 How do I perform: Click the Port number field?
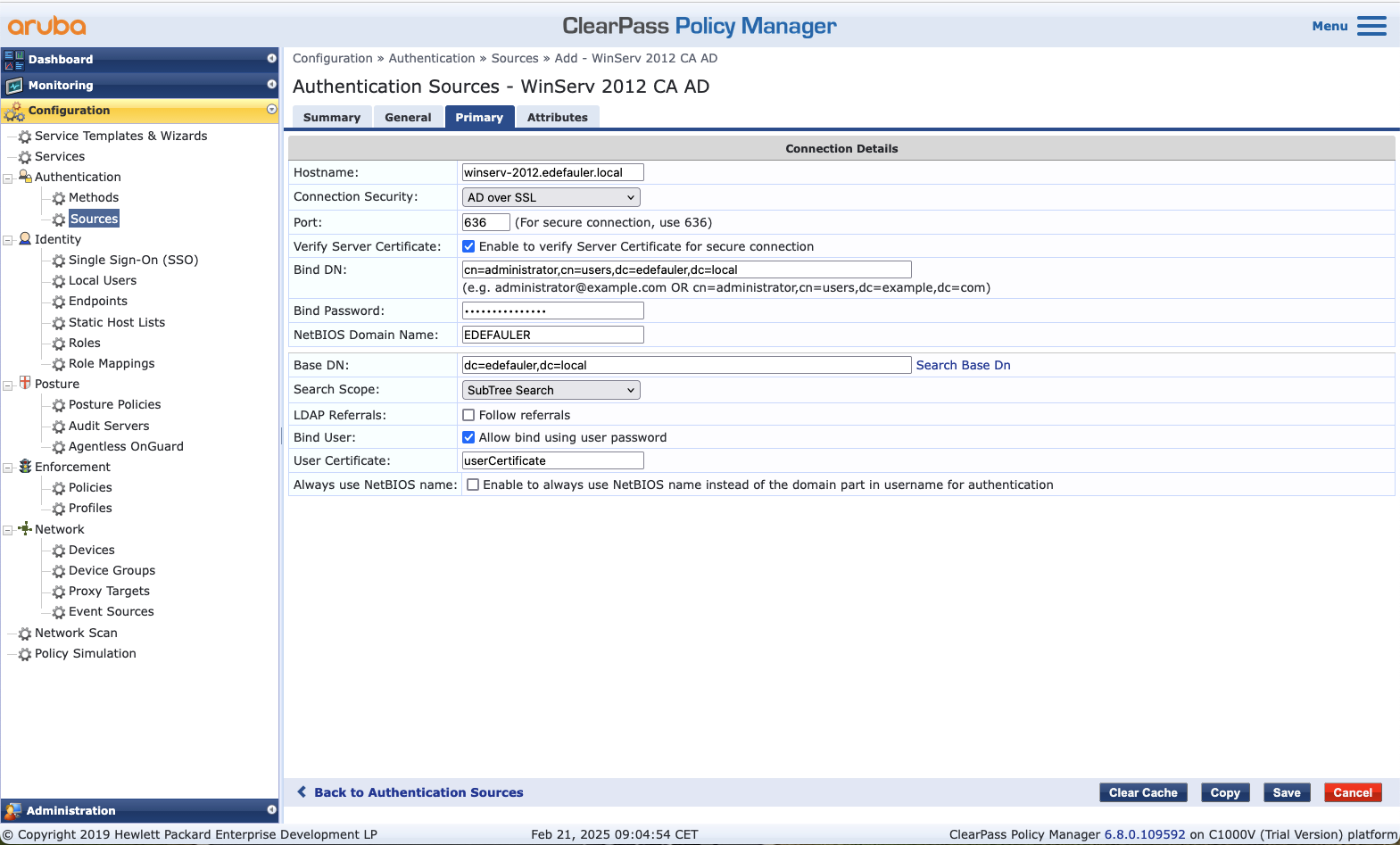coord(485,222)
